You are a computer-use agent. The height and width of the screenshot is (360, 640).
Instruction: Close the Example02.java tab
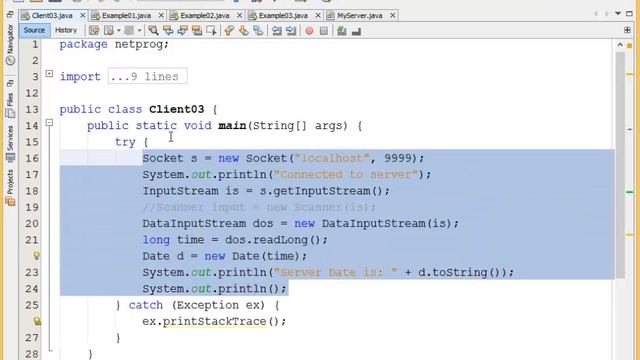point(240,16)
